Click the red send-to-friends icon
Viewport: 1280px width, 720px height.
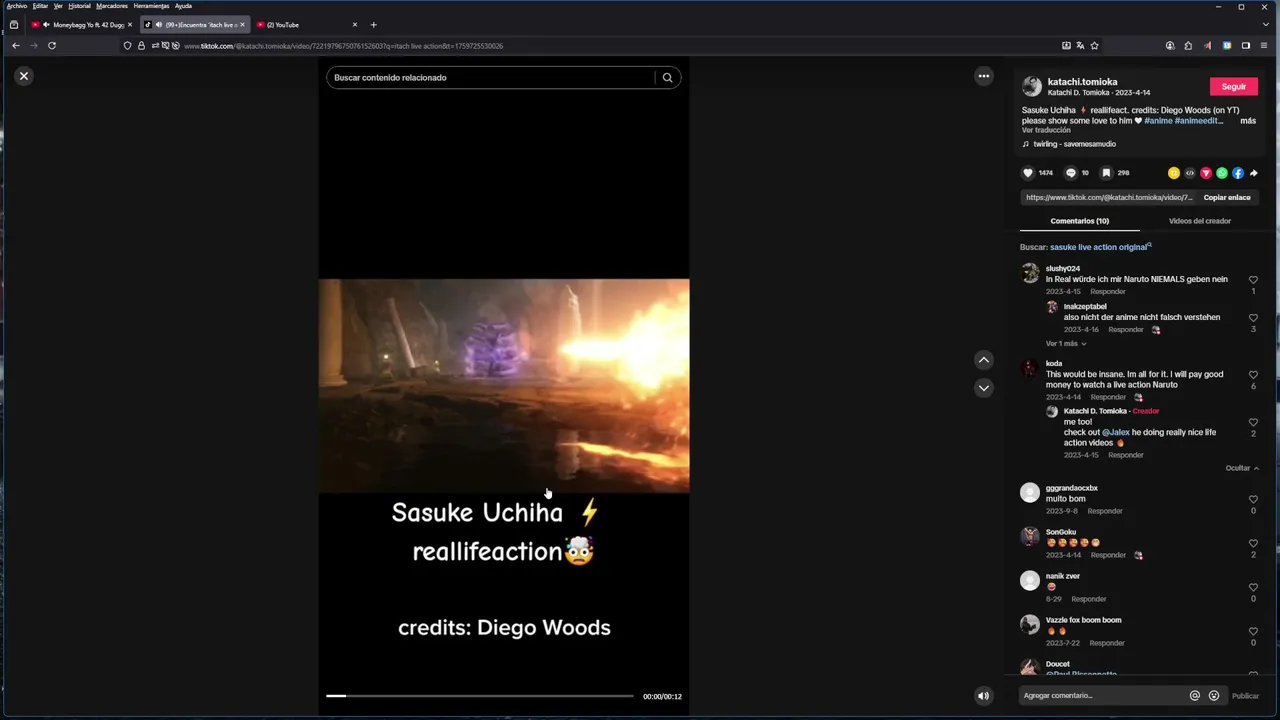click(x=1206, y=173)
